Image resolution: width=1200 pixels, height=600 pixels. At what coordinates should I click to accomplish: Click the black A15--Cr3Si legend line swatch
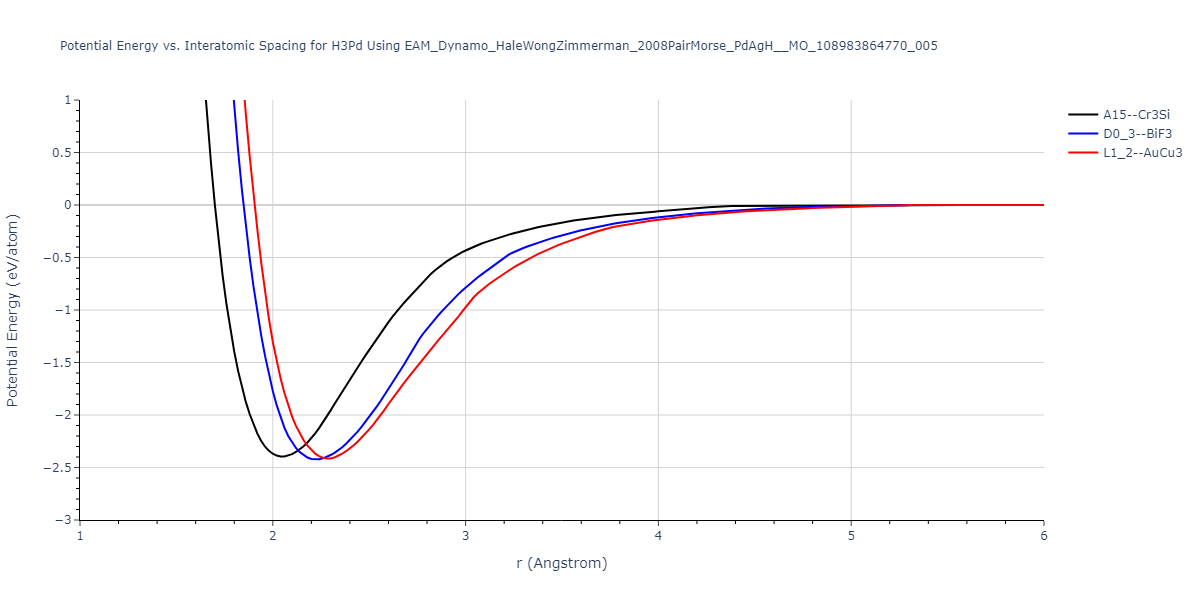(1083, 114)
